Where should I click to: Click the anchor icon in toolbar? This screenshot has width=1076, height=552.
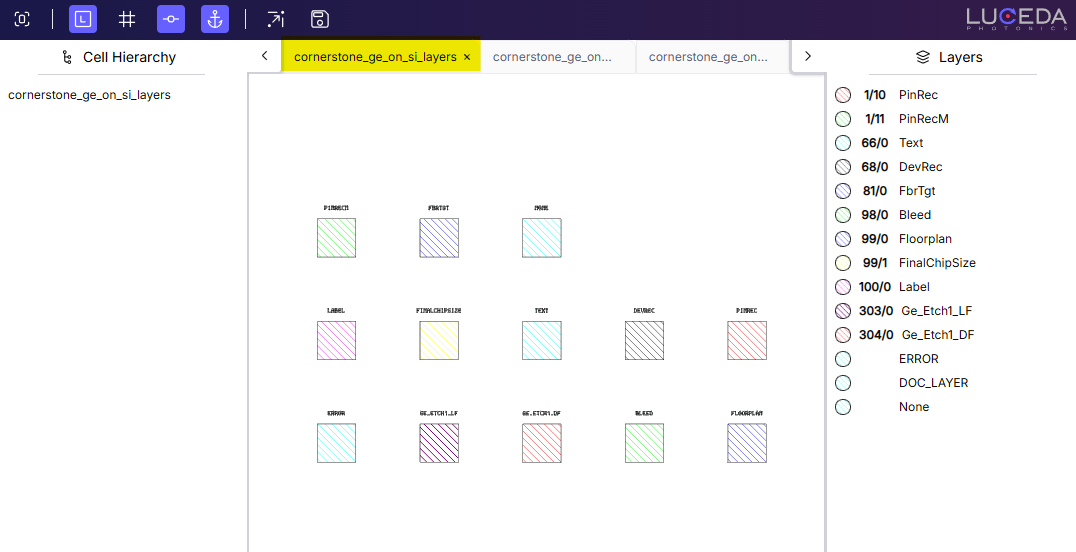pos(215,19)
